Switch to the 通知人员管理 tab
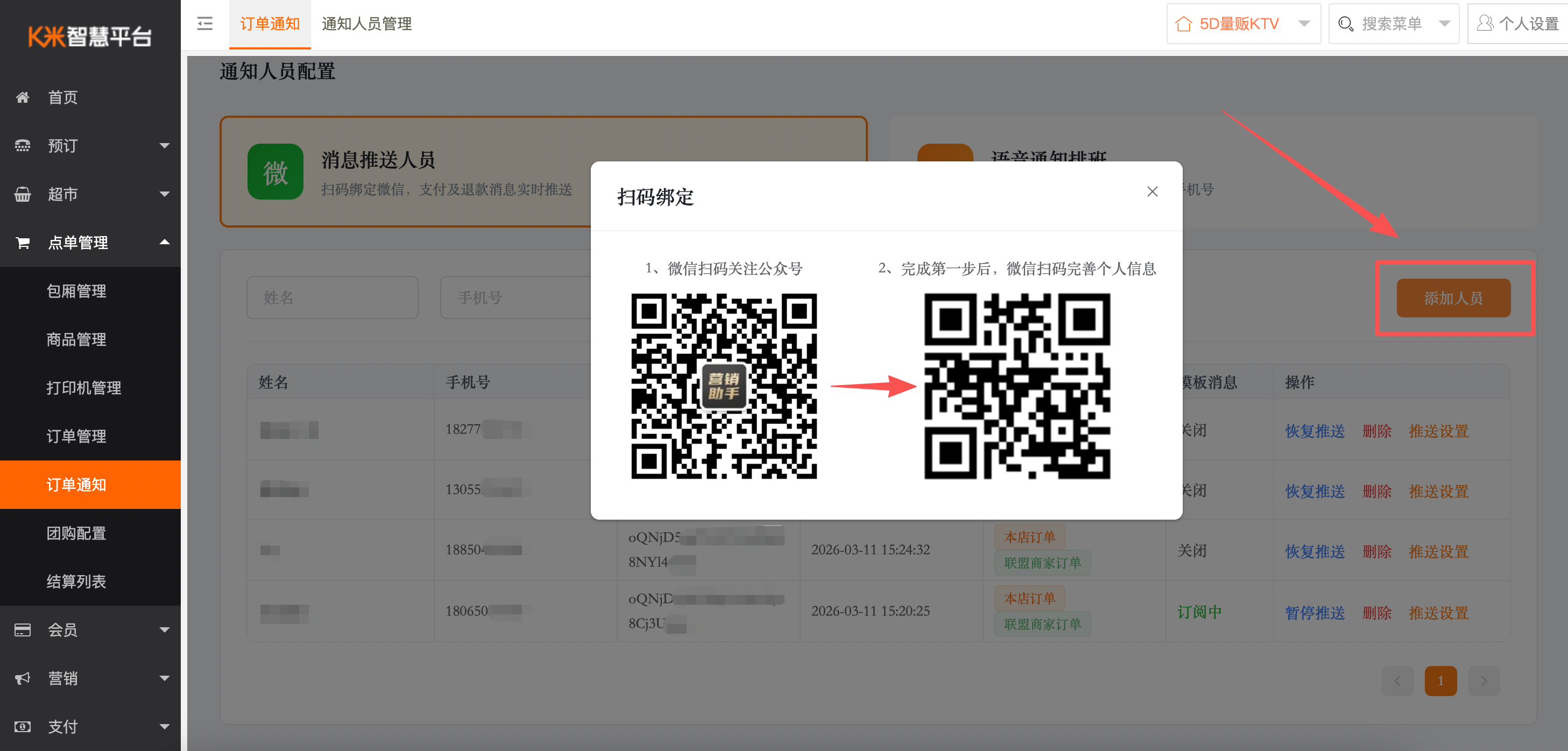The width and height of the screenshot is (1568, 751). 367,24
